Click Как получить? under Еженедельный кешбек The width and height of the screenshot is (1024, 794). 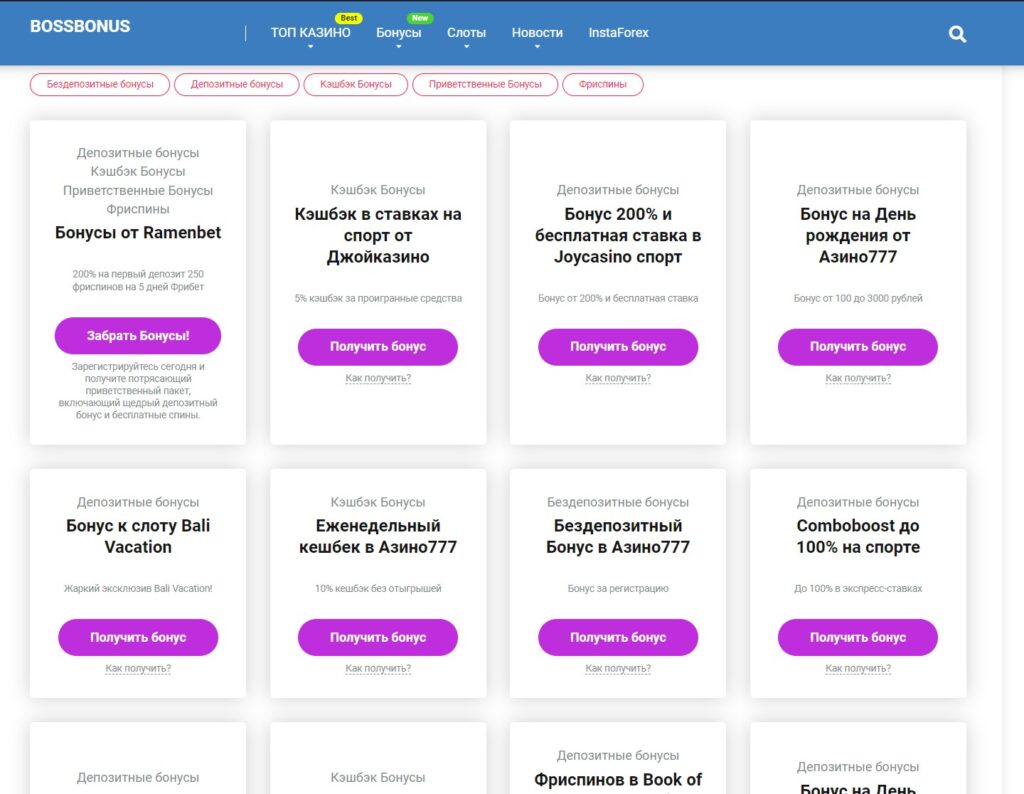378,669
